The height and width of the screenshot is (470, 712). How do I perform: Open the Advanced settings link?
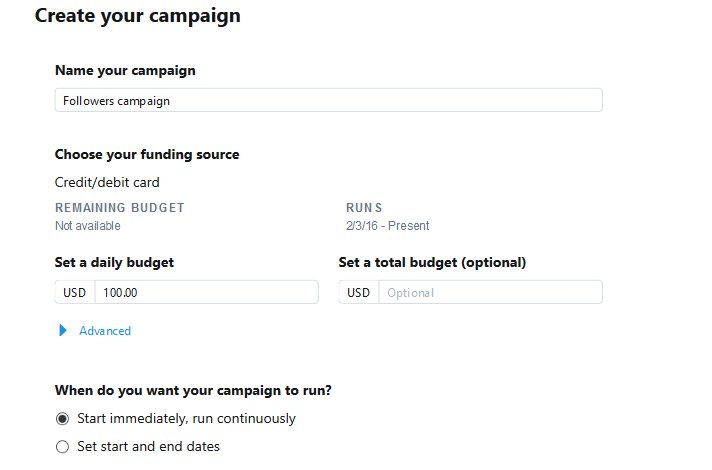tap(105, 331)
